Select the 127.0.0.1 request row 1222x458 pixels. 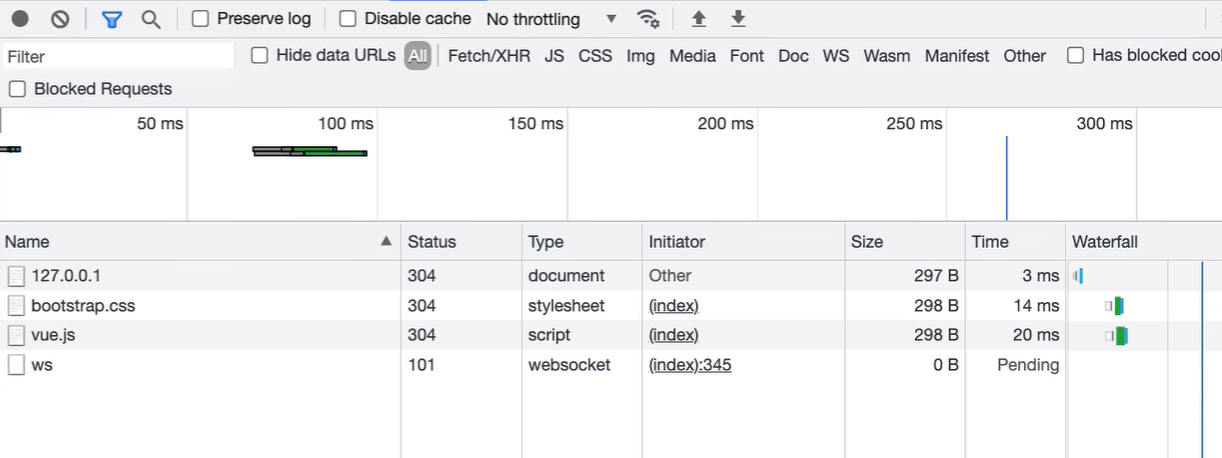point(611,276)
